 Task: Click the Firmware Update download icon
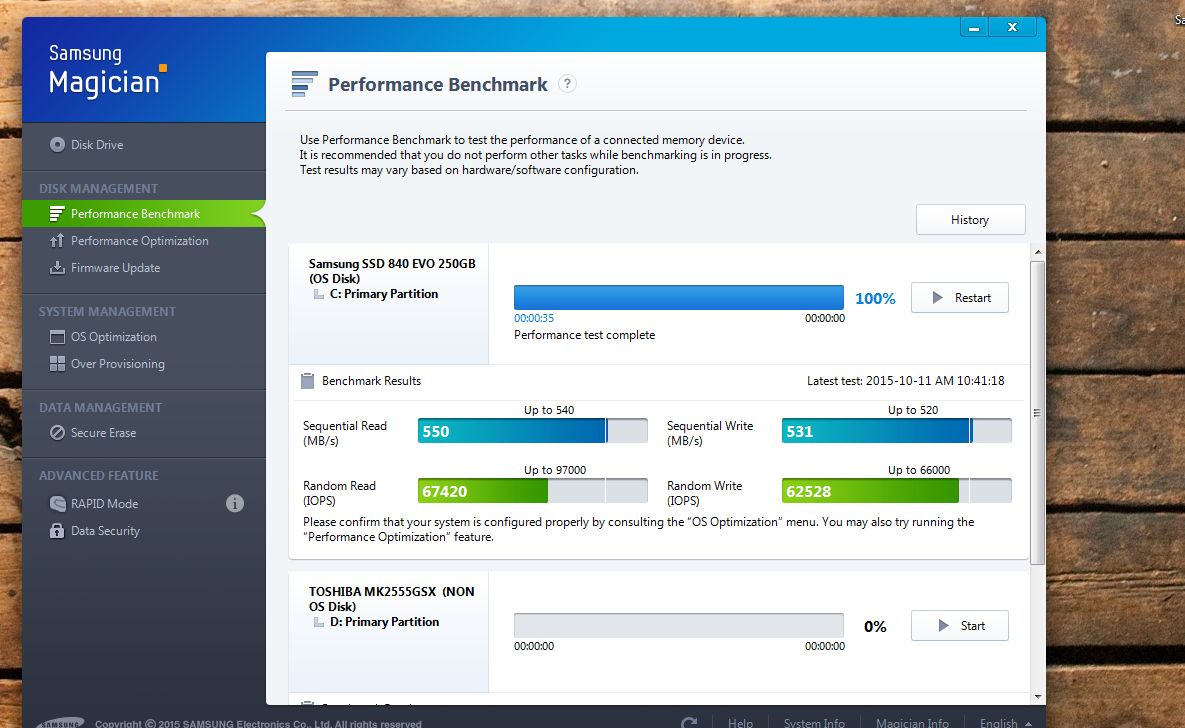(57, 268)
